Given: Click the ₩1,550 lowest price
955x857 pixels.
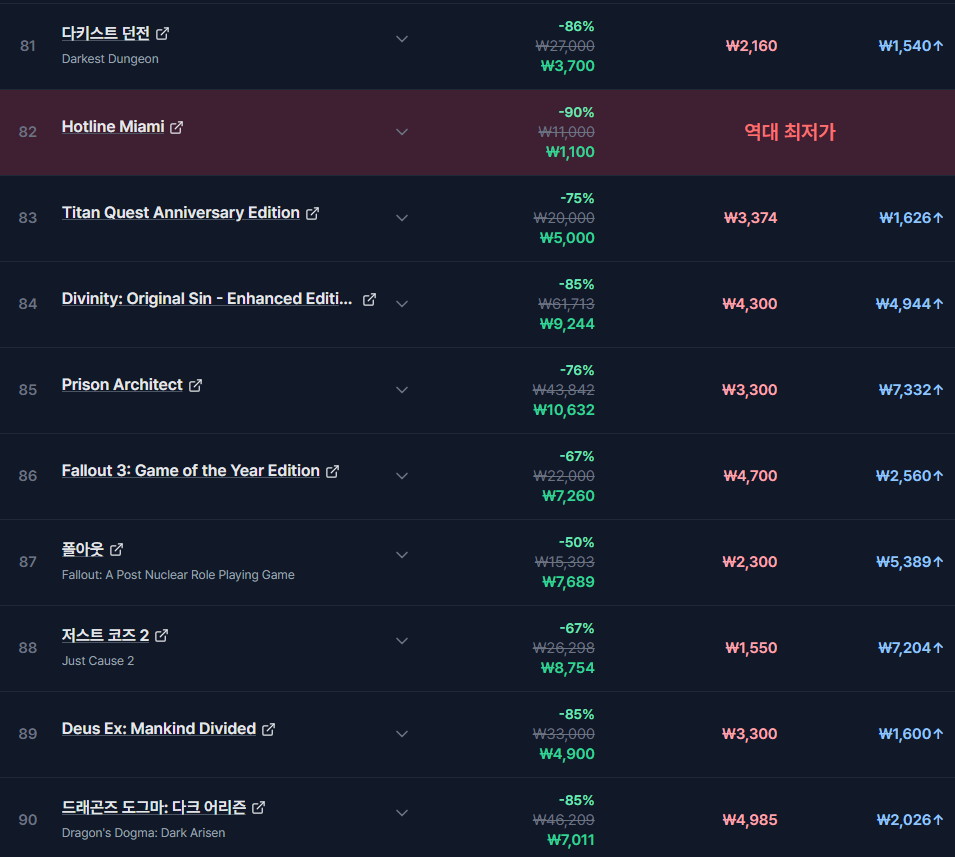Looking at the screenshot, I should click(x=751, y=647).
